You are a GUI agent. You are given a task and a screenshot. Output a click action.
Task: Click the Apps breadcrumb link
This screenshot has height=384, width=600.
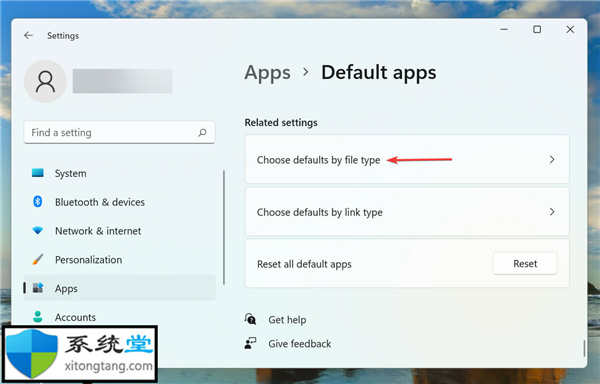click(267, 72)
